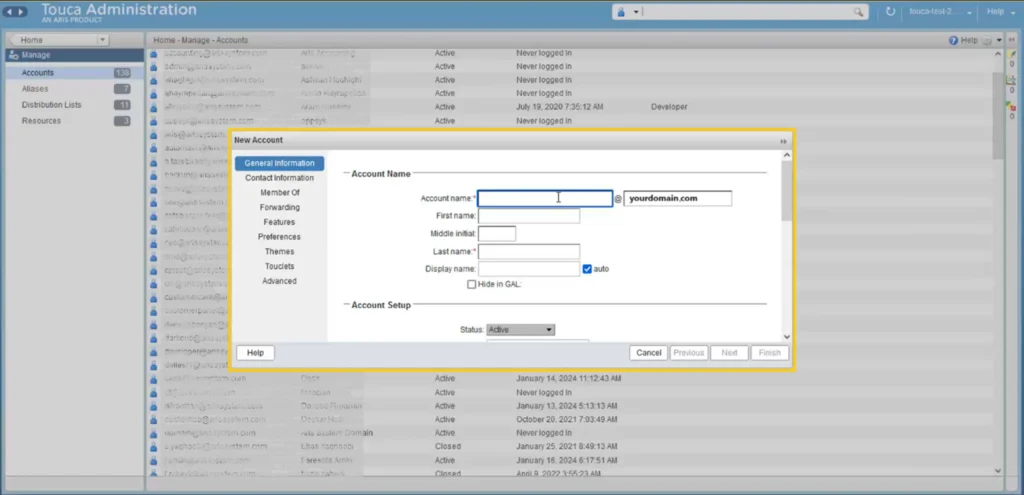
Task: Click account icon of October 20, 2021 row
Action: coord(153,419)
